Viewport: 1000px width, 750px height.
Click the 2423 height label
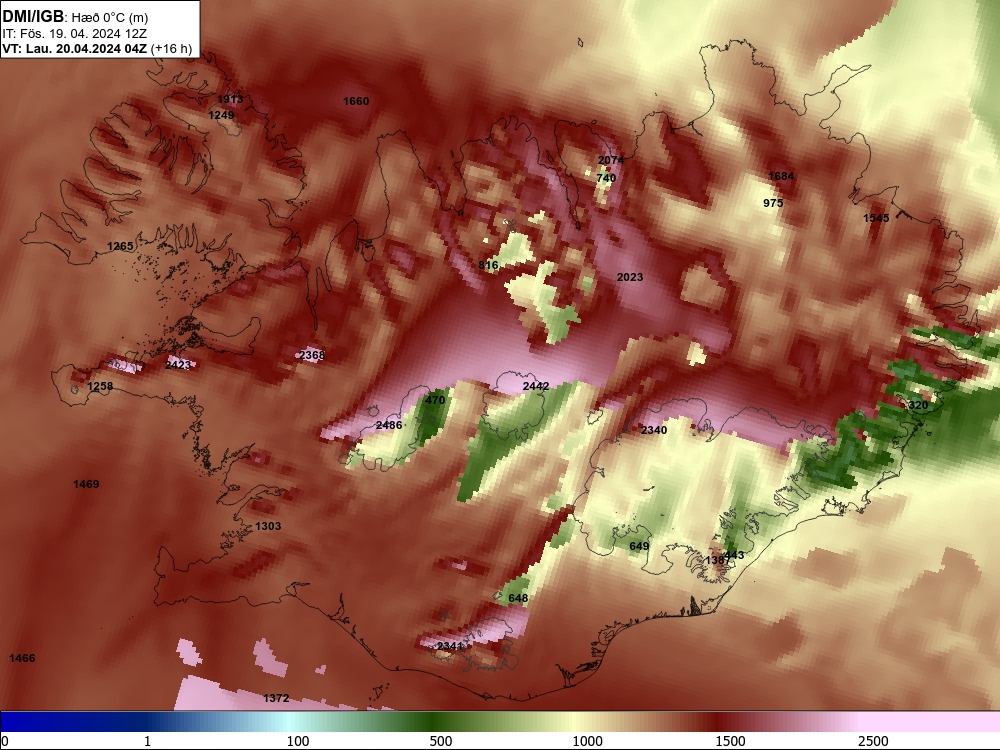point(178,365)
